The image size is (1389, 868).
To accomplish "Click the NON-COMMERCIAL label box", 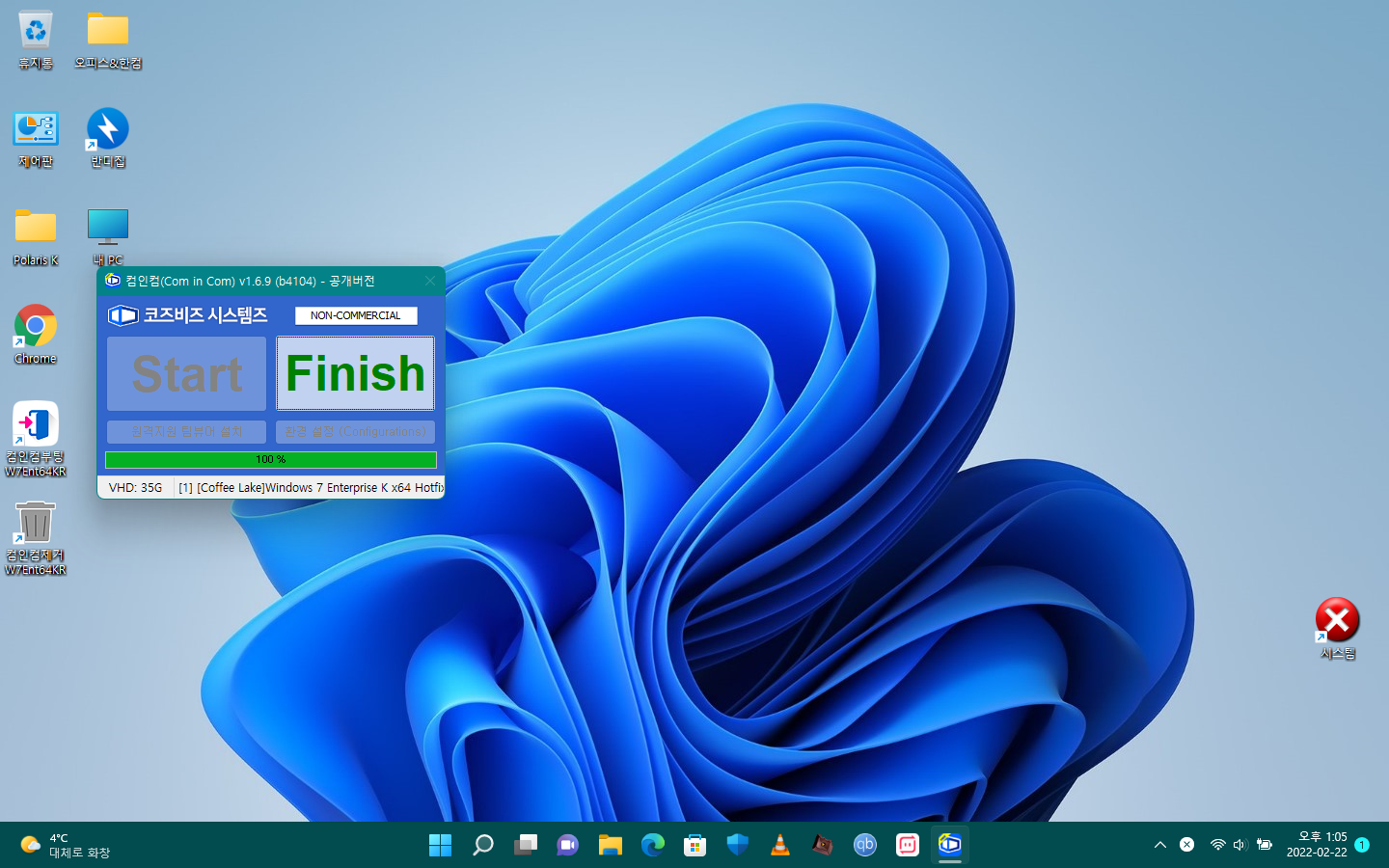I will [355, 315].
